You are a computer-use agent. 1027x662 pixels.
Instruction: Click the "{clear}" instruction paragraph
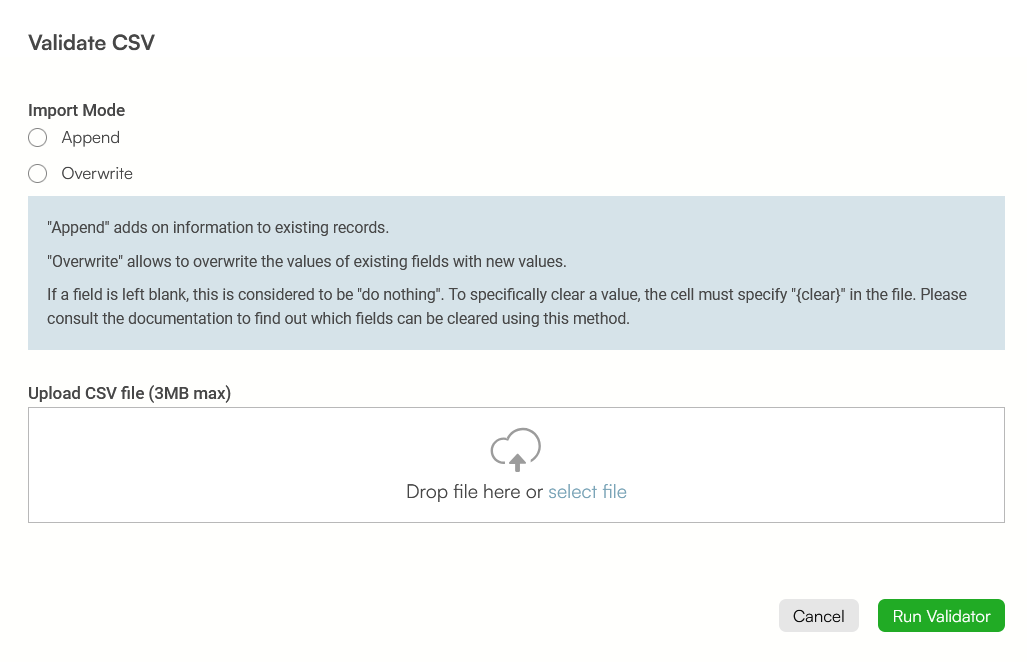pyautogui.click(x=507, y=306)
